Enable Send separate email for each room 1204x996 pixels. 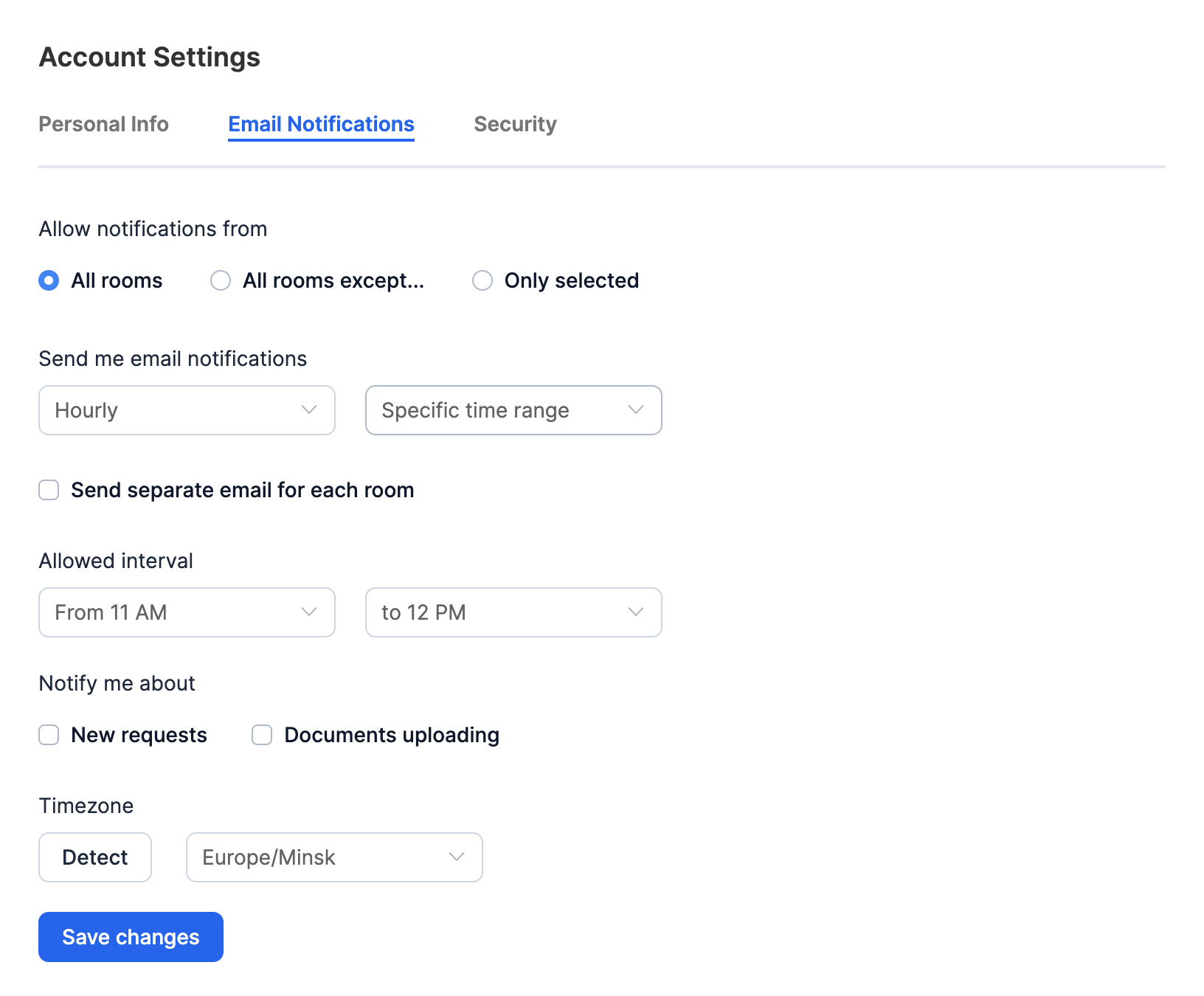pyautogui.click(x=49, y=491)
